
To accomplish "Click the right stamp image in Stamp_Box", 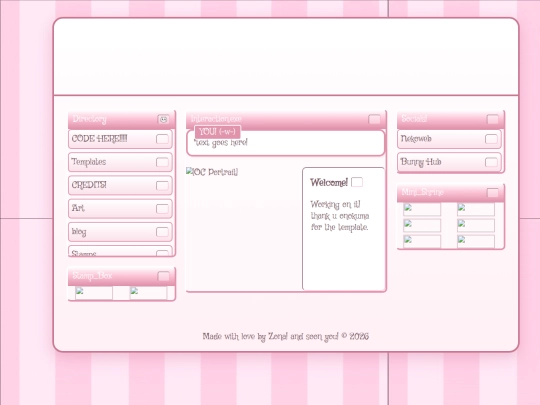I will tap(148, 293).
